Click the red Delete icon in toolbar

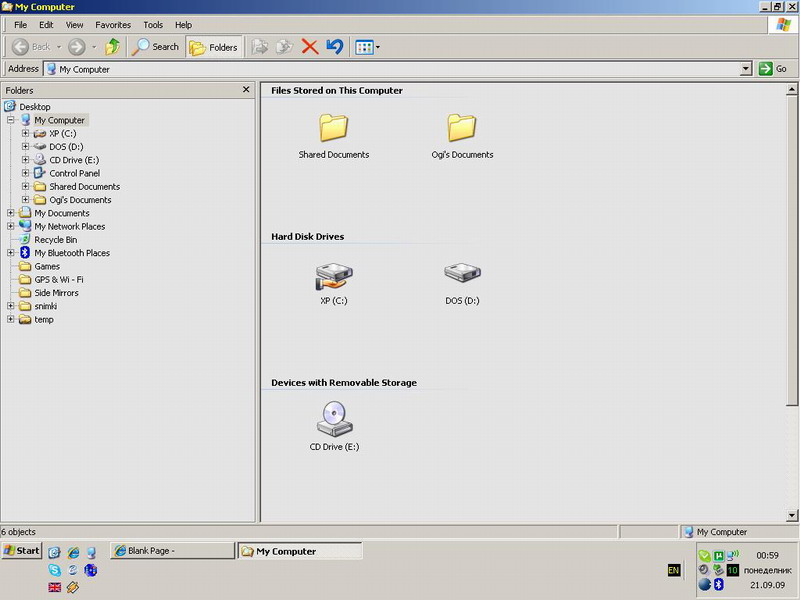tap(310, 46)
